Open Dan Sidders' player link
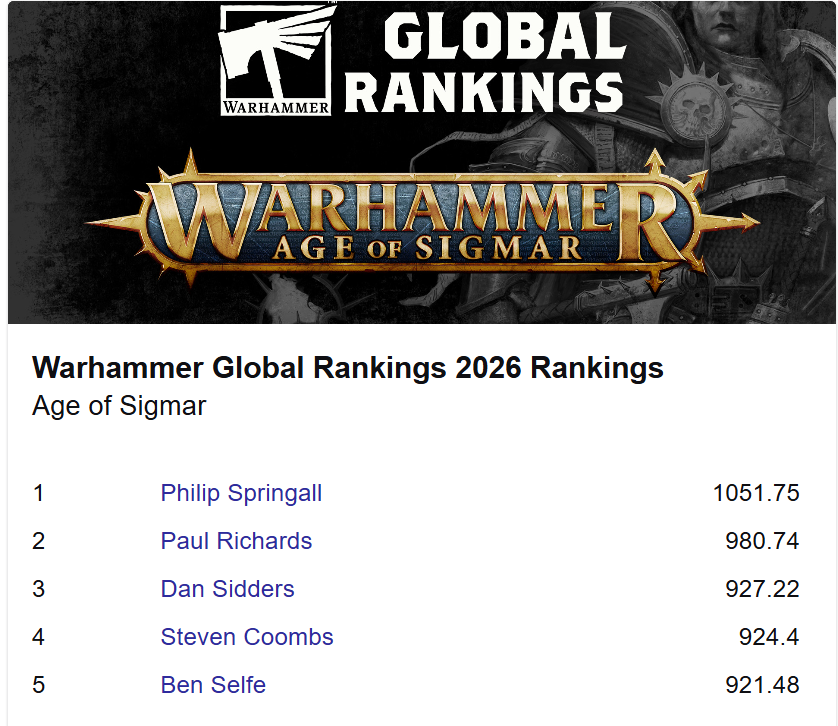The image size is (838, 726). click(227, 589)
